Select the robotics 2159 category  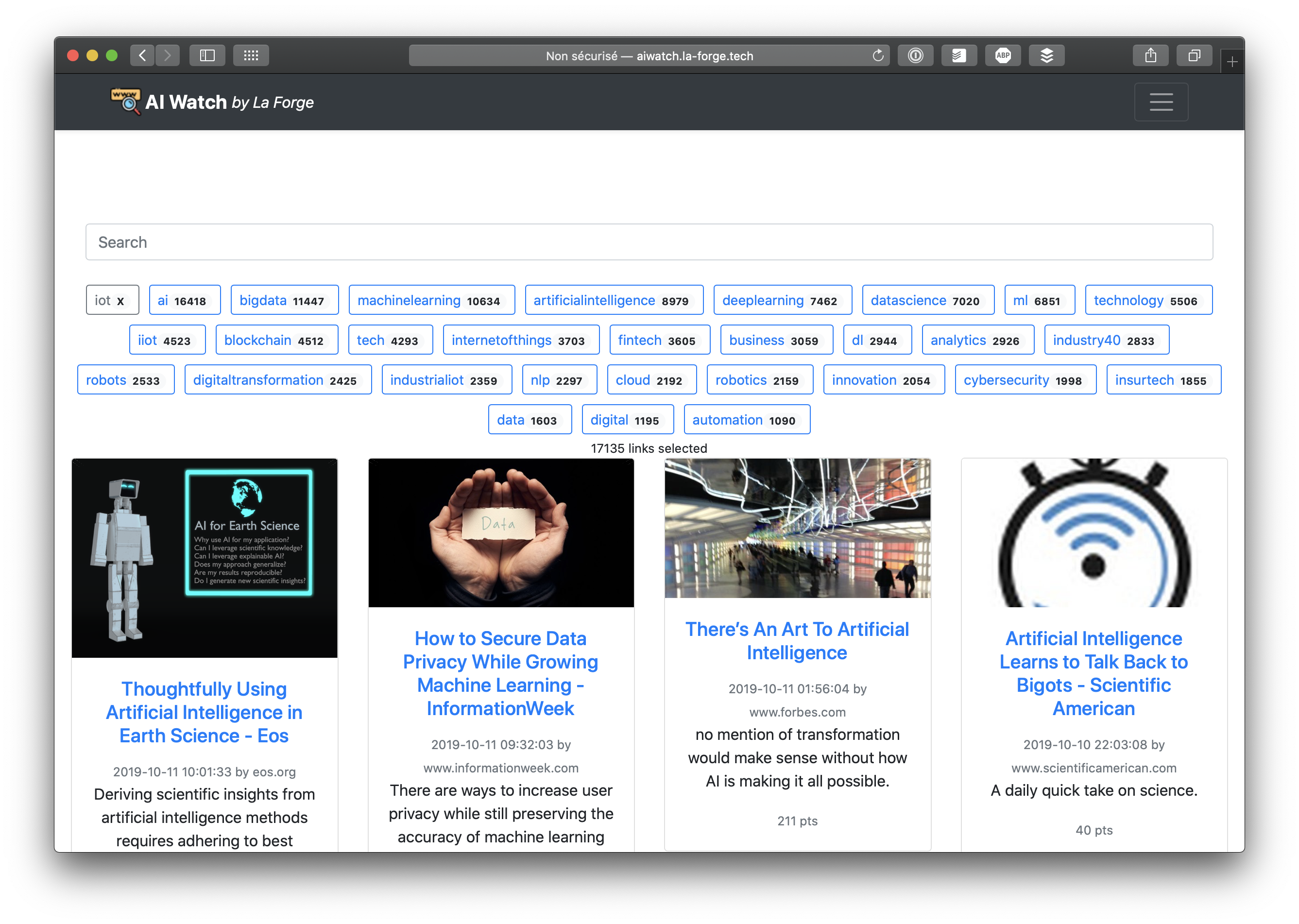(759, 379)
